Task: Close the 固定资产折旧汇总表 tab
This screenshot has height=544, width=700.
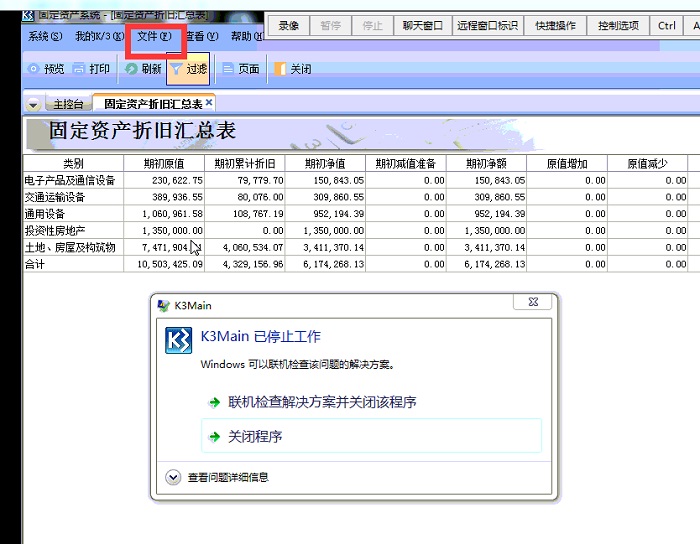Action: [210, 103]
